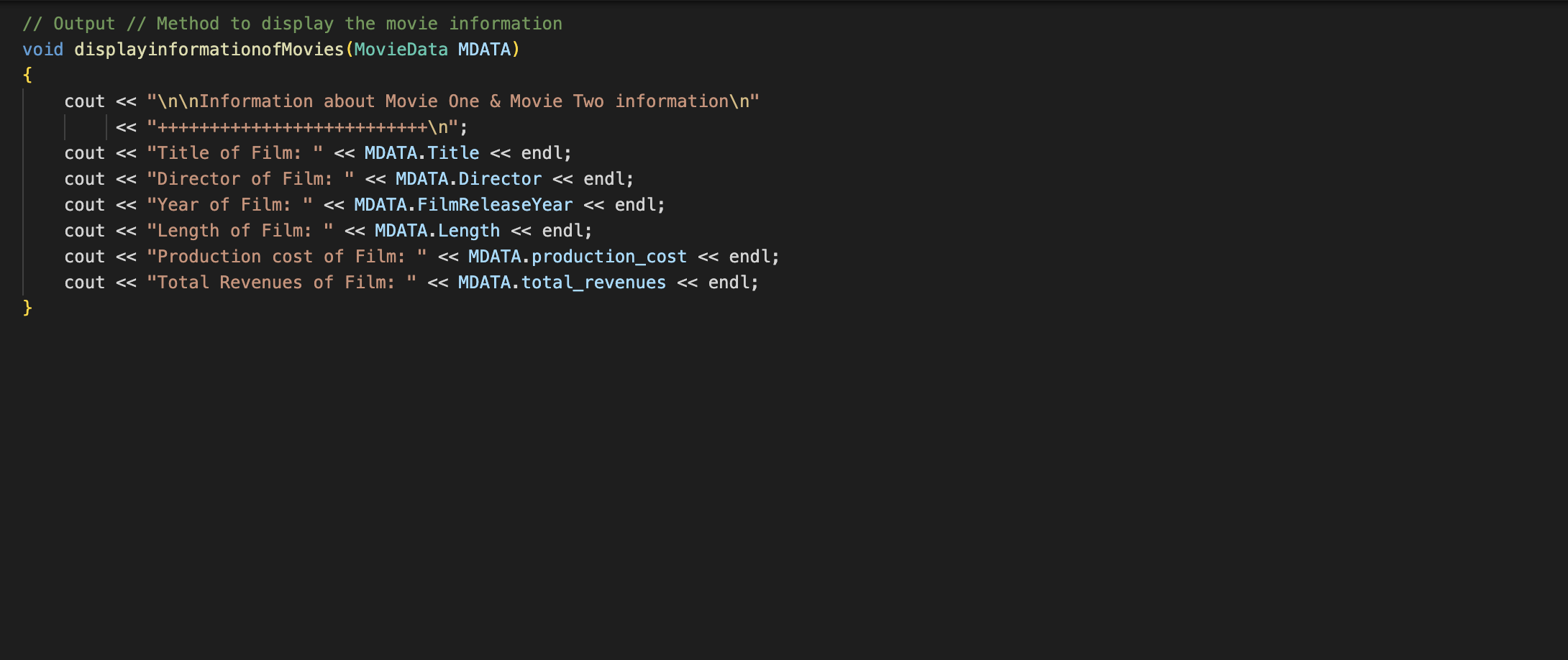Viewport: 1568px width, 660px height.
Task: Select the void keyword
Action: [x=42, y=49]
